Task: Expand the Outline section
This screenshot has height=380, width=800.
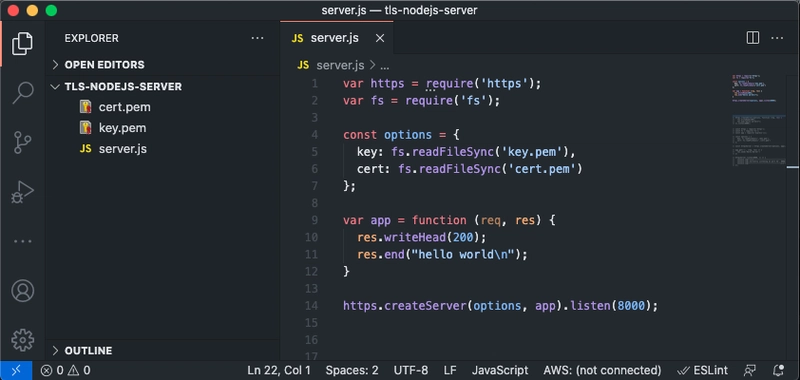Action: point(163,351)
